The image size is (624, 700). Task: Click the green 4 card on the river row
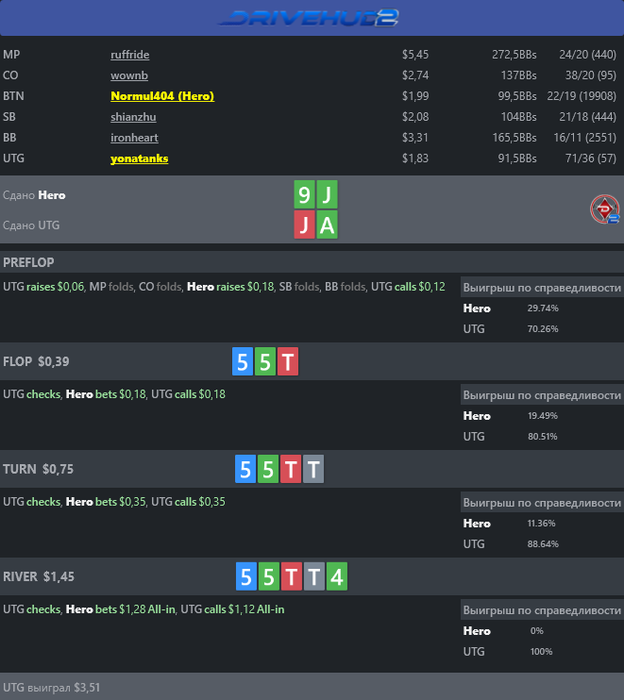(337, 576)
